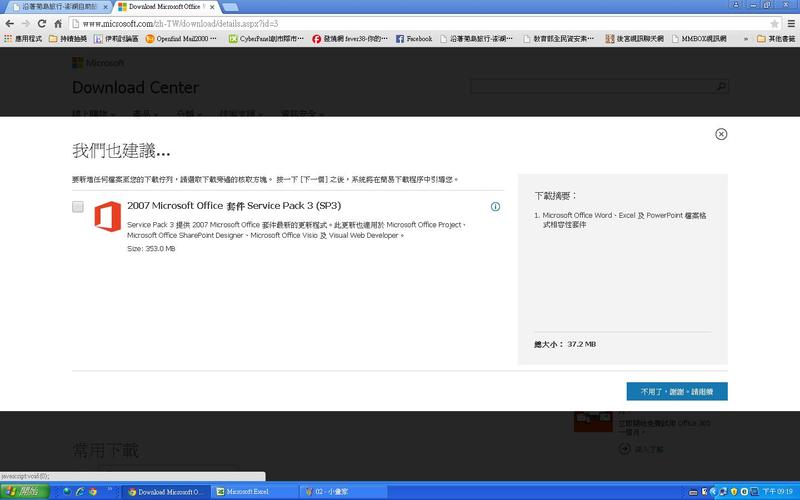
Task: Open the Facebook bookmark
Action: (414, 38)
